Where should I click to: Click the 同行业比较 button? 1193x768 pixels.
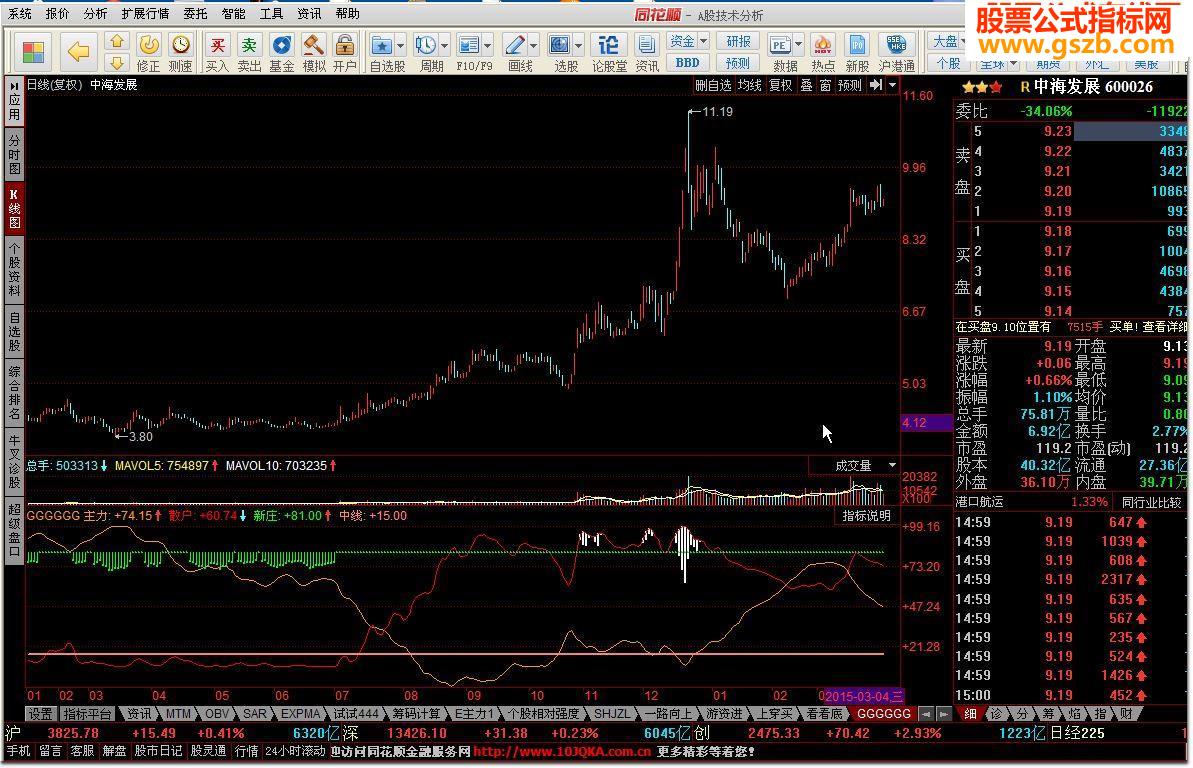1151,502
